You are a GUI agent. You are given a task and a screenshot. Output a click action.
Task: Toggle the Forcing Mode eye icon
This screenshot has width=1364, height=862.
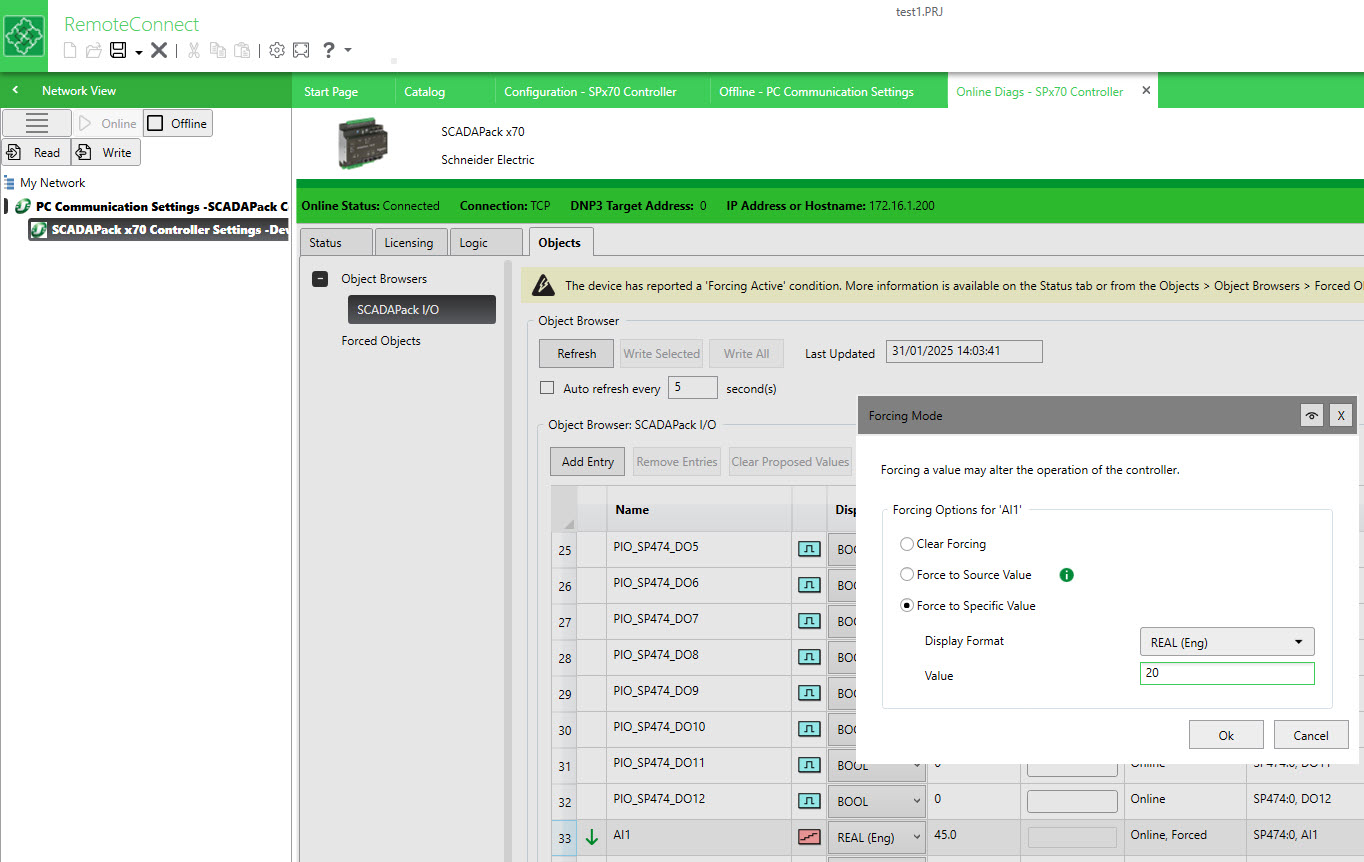(1312, 415)
